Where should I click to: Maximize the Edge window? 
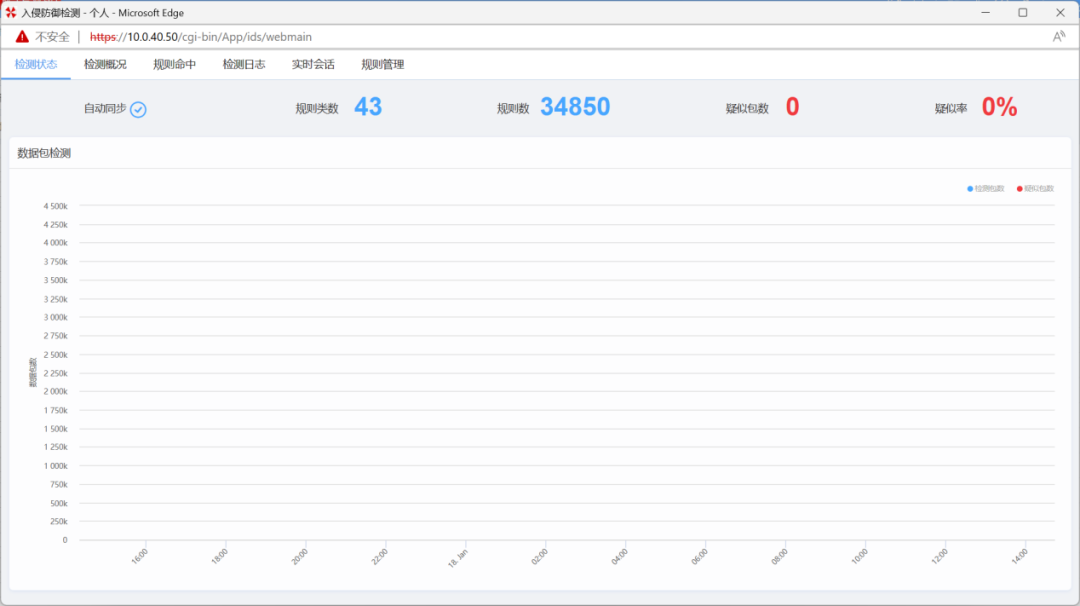coord(1023,12)
